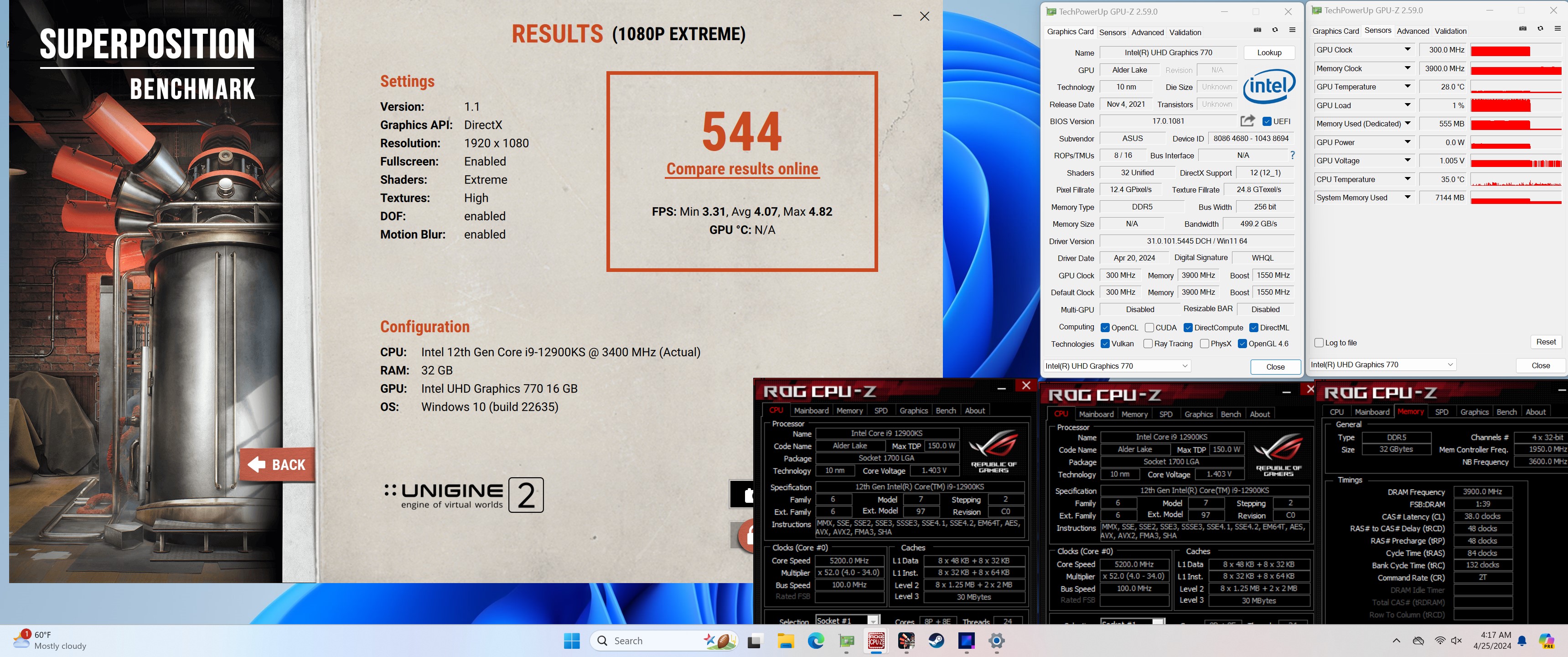Click the cloud sync tray icon
This screenshot has height=657, width=1568.
click(x=1418, y=641)
